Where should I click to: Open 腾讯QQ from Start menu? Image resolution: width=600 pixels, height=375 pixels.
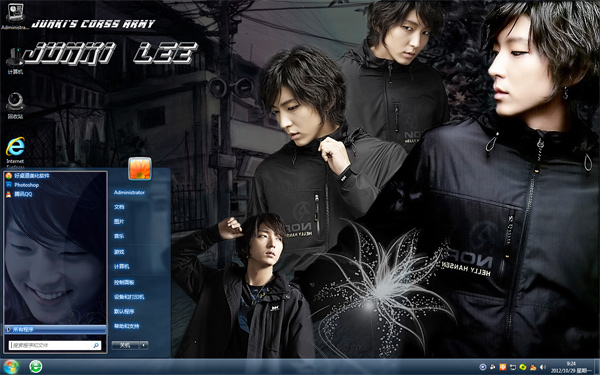[19, 194]
